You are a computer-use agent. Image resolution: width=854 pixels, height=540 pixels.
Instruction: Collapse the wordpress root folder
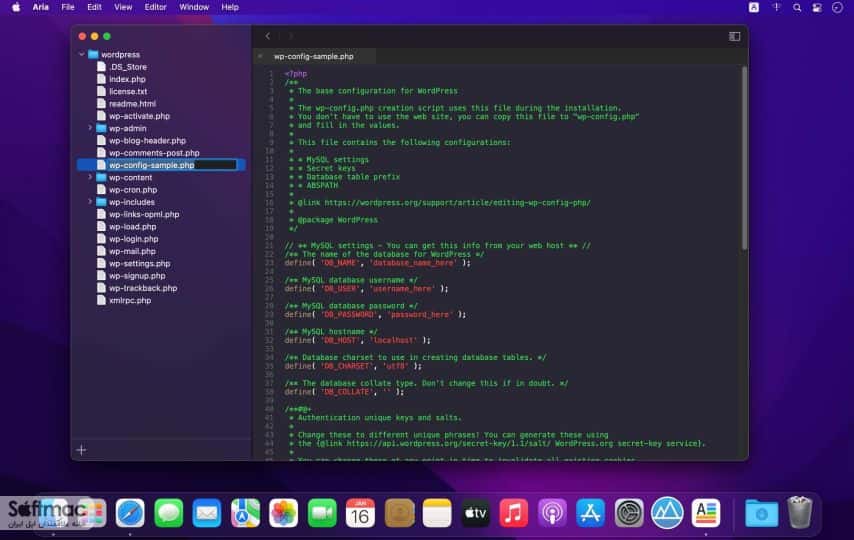pos(82,54)
